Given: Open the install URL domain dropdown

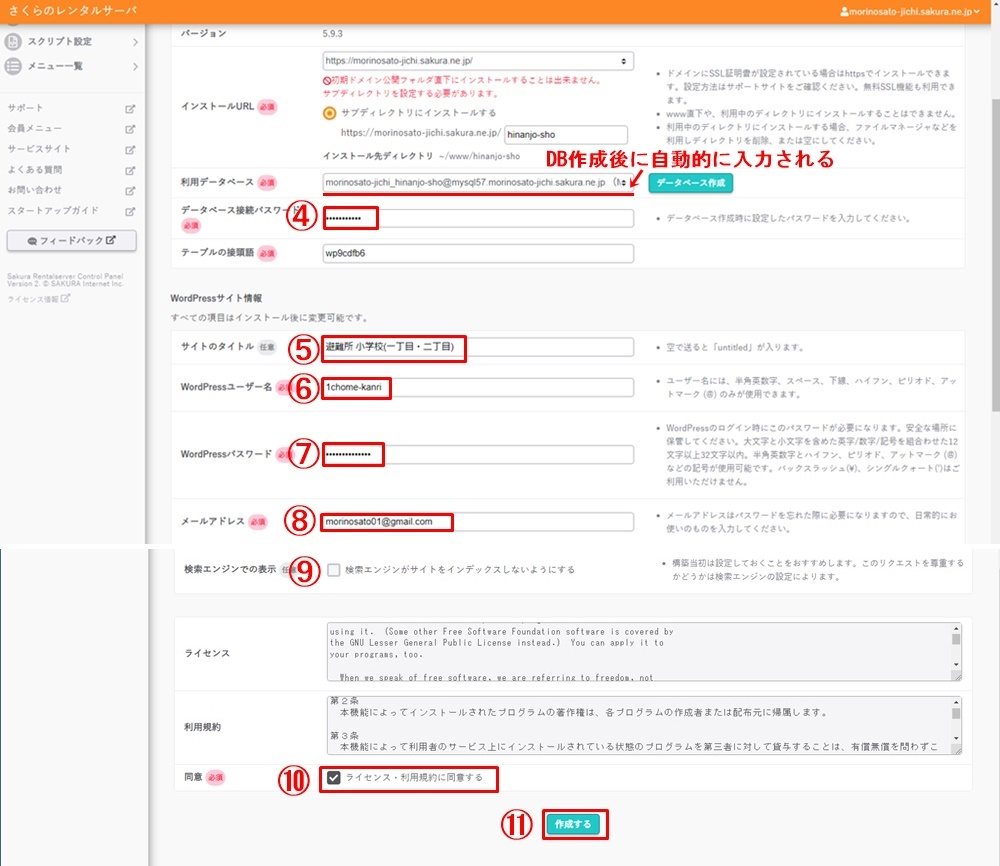Looking at the screenshot, I should pos(478,61).
